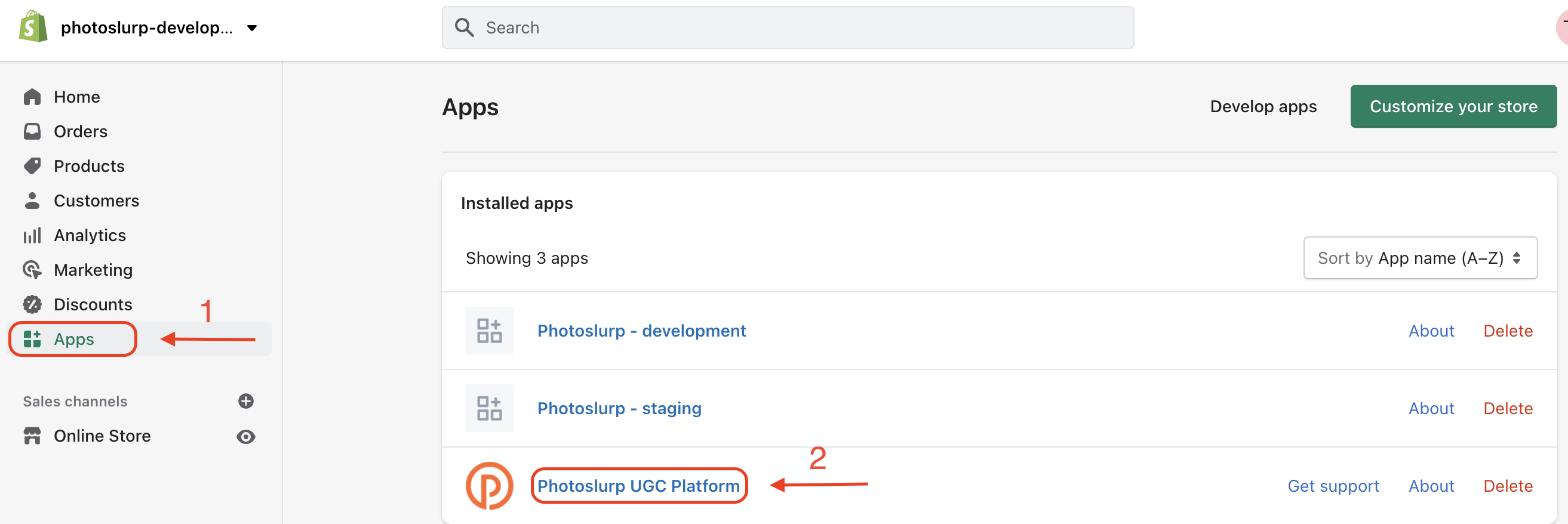Click the Orders inbox icon
This screenshot has width=1568, height=524.
(32, 131)
